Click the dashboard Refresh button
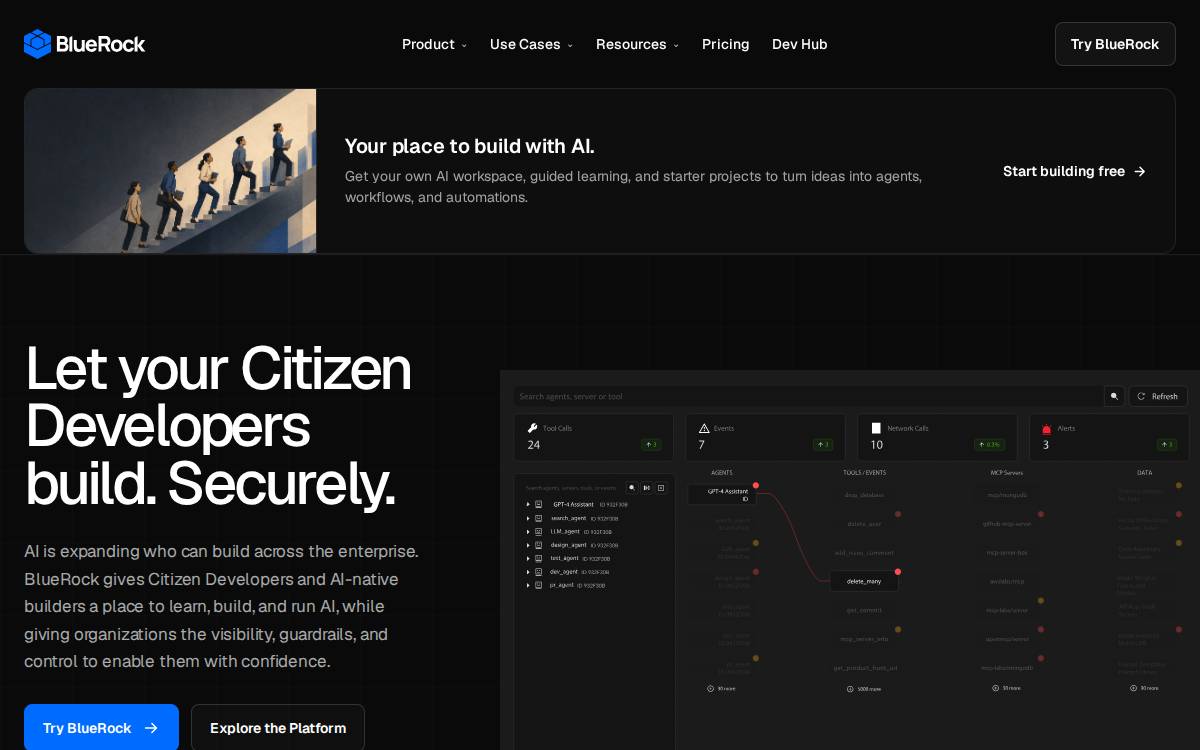The image size is (1200, 750). tap(1158, 396)
